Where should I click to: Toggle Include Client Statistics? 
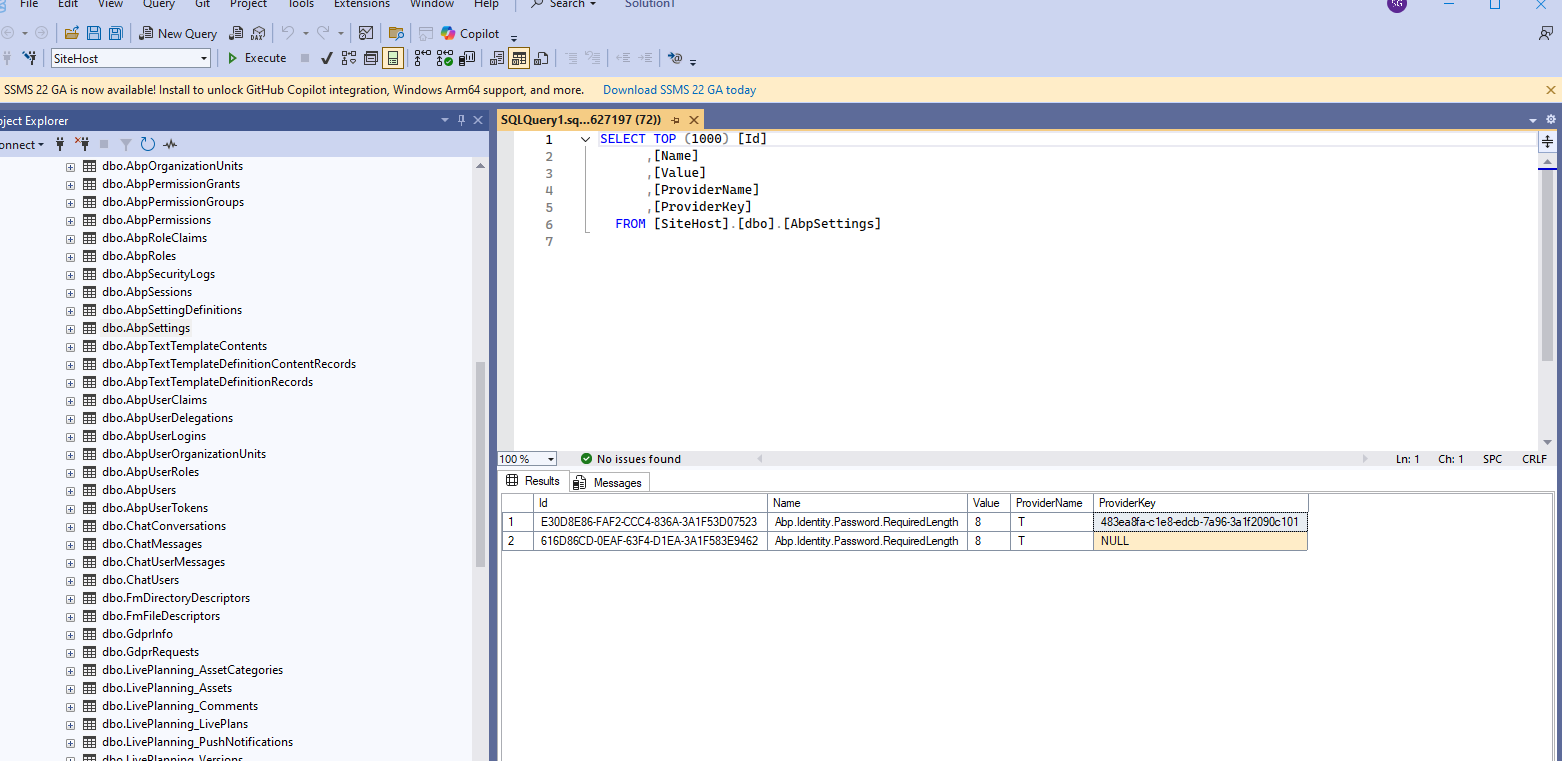click(x=467, y=58)
